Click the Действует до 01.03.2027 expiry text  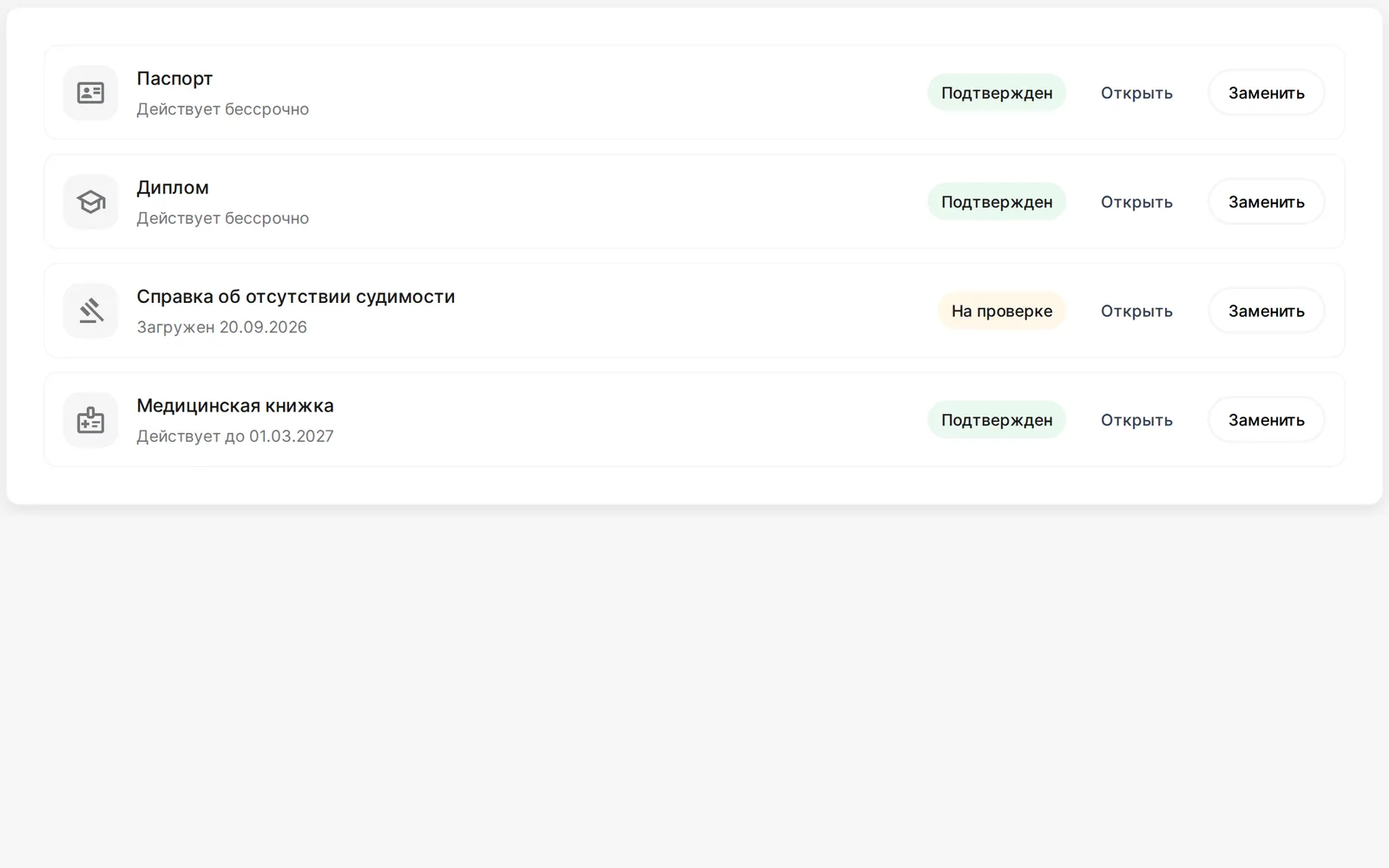[235, 437]
